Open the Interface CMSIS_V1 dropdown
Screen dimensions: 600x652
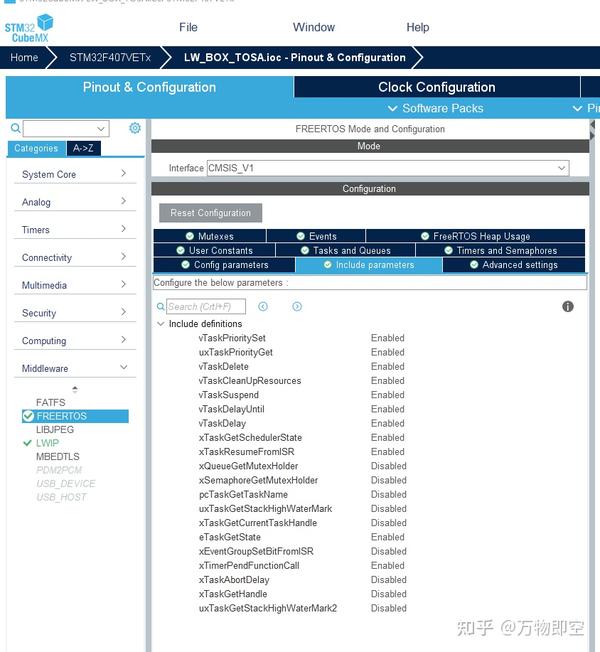pyautogui.click(x=388, y=168)
